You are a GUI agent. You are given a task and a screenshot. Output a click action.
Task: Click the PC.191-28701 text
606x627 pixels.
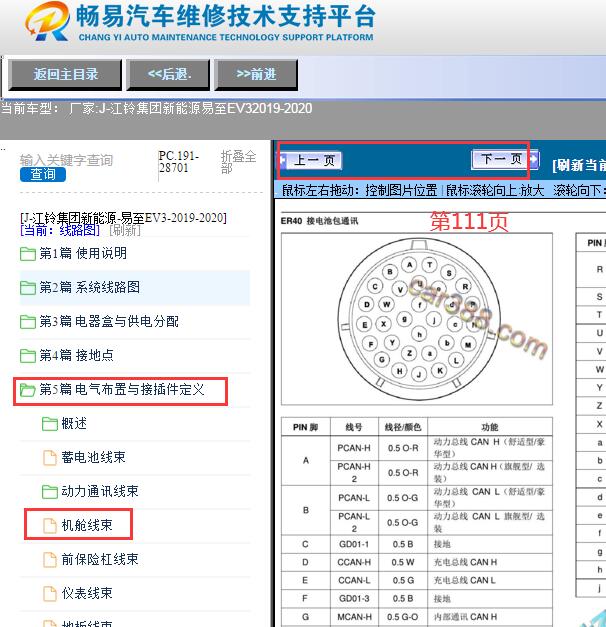[x=178, y=162]
